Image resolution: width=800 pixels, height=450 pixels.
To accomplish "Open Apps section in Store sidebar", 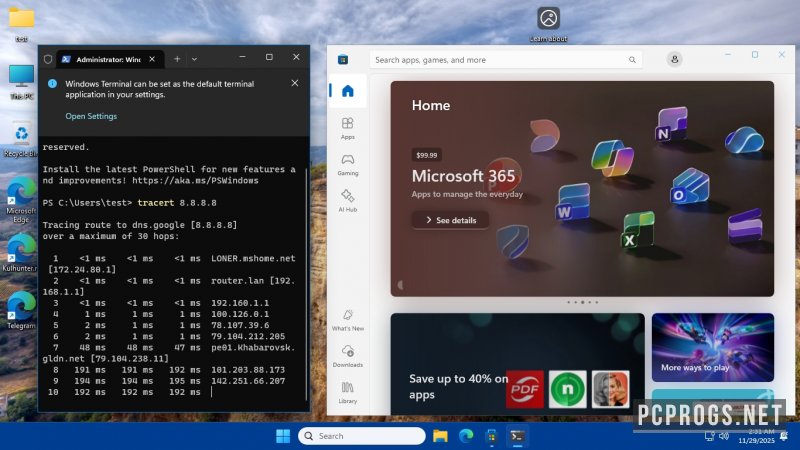I will coord(347,128).
